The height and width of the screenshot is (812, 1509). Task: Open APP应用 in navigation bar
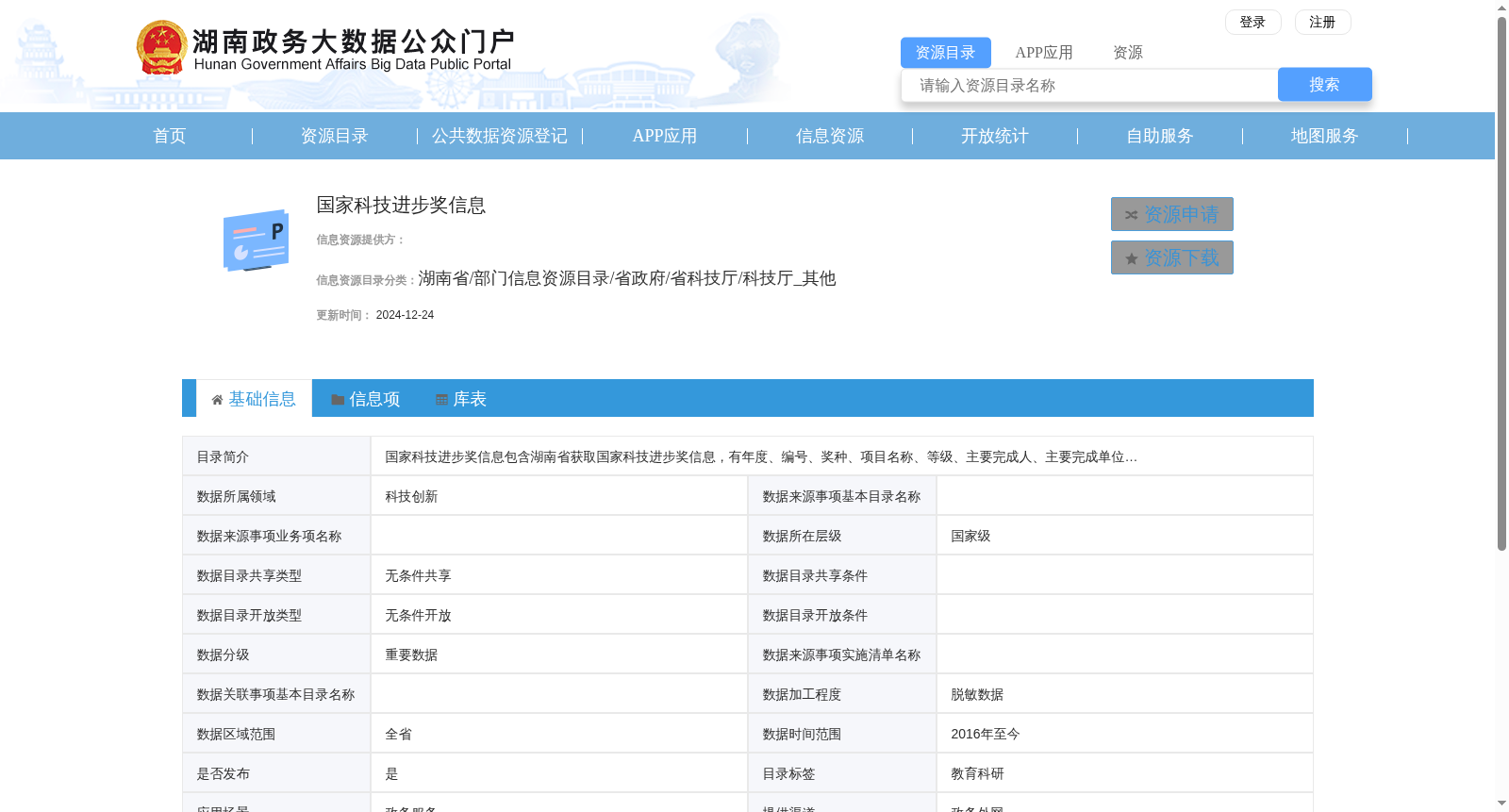pyautogui.click(x=665, y=136)
